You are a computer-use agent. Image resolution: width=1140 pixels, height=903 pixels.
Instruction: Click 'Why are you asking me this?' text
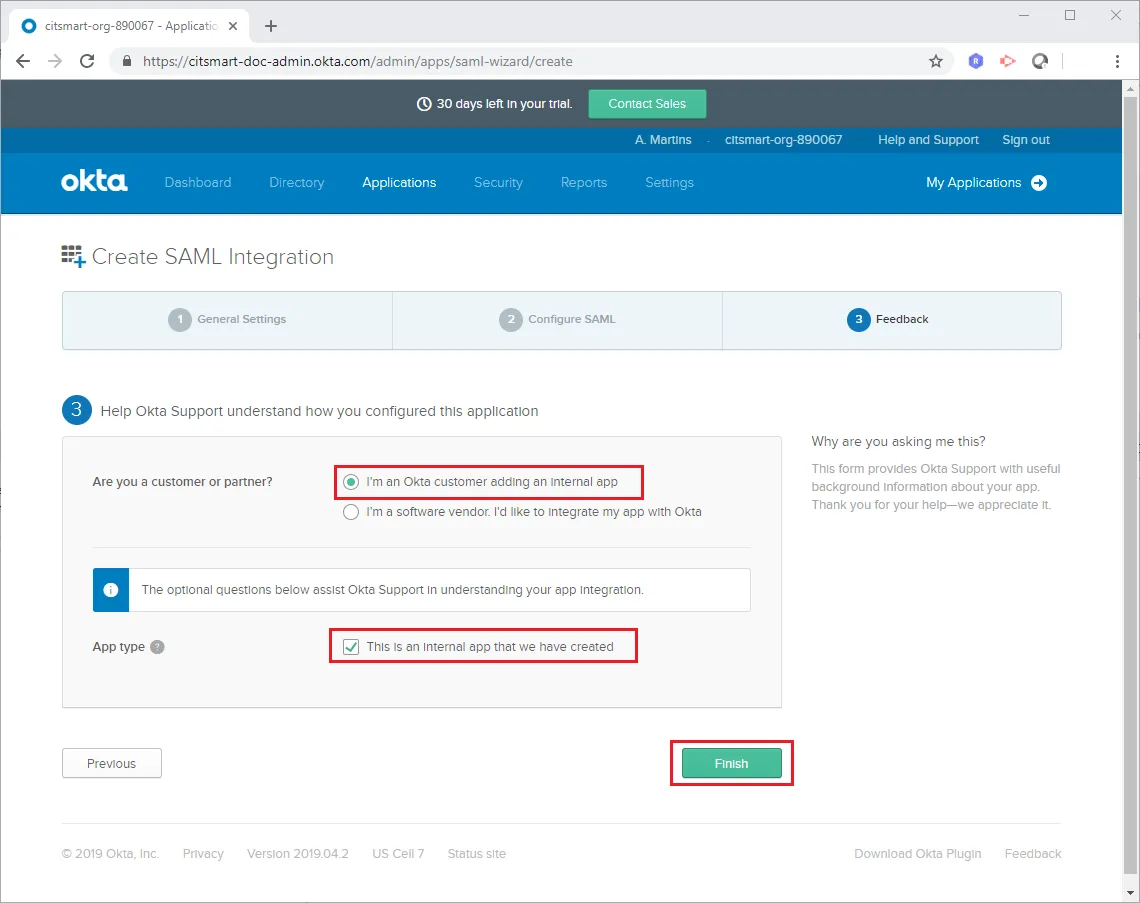click(899, 441)
